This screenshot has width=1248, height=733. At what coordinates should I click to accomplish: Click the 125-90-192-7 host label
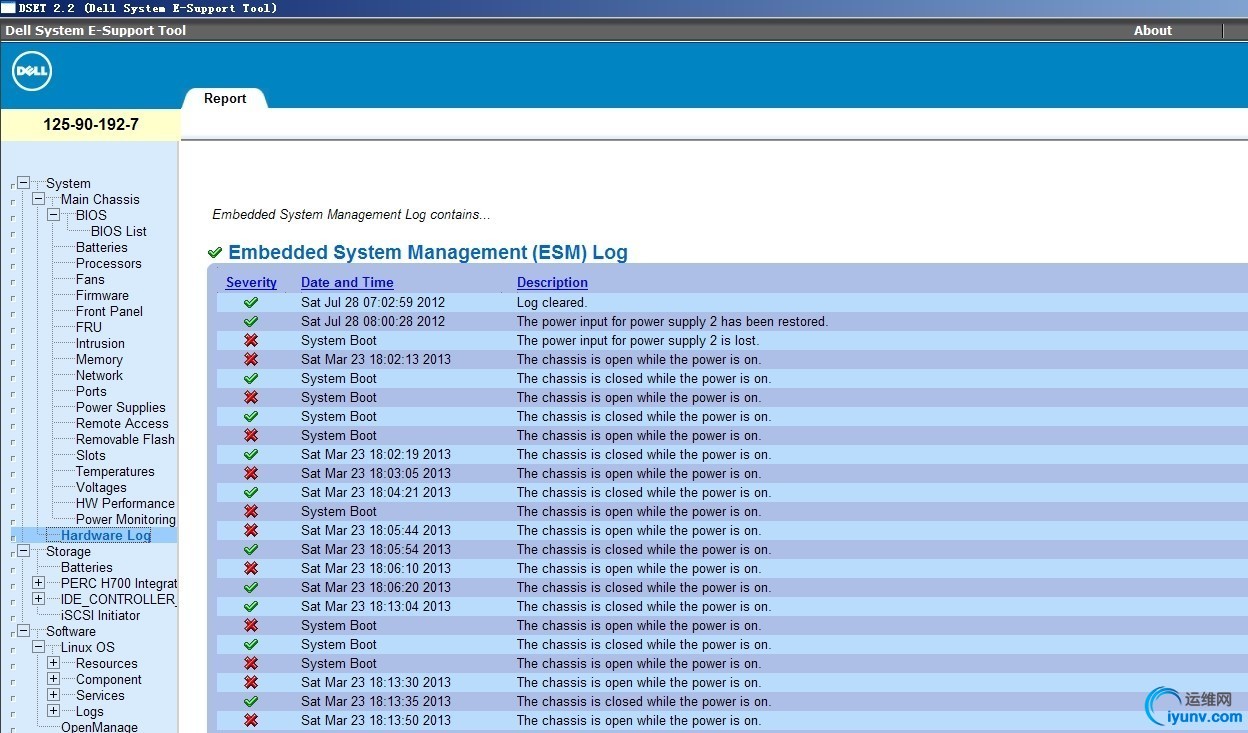click(91, 125)
